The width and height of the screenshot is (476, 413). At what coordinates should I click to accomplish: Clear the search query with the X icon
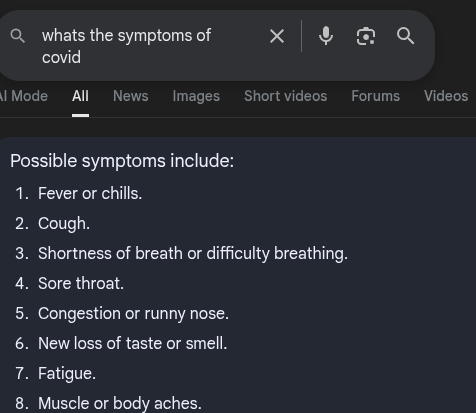click(277, 36)
